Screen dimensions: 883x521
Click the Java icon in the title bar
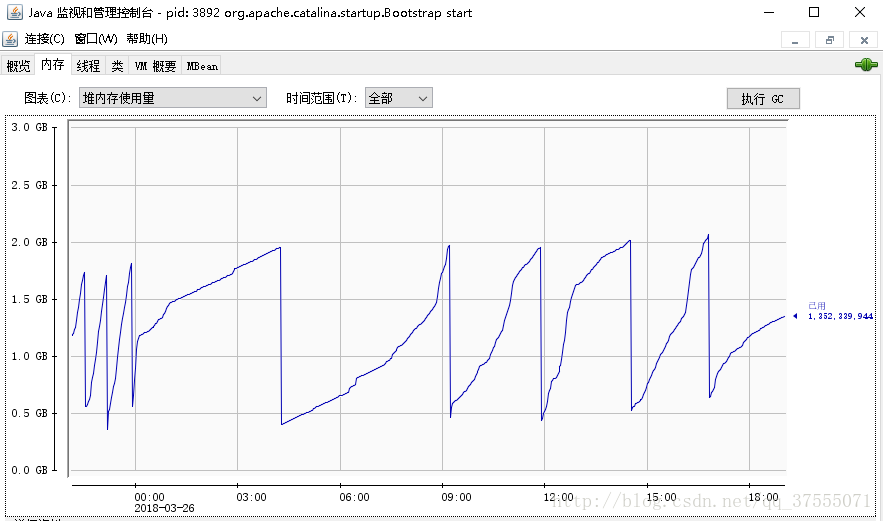pyautogui.click(x=15, y=12)
